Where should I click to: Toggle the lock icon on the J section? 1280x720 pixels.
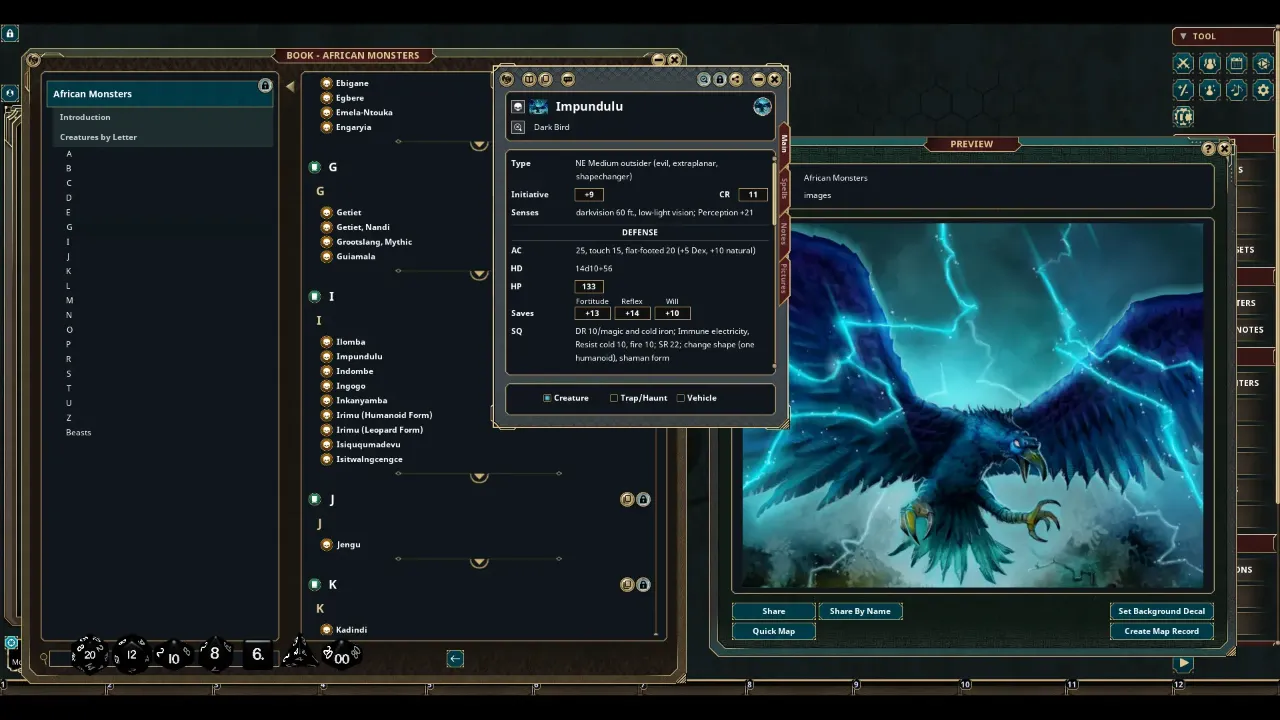(643, 499)
